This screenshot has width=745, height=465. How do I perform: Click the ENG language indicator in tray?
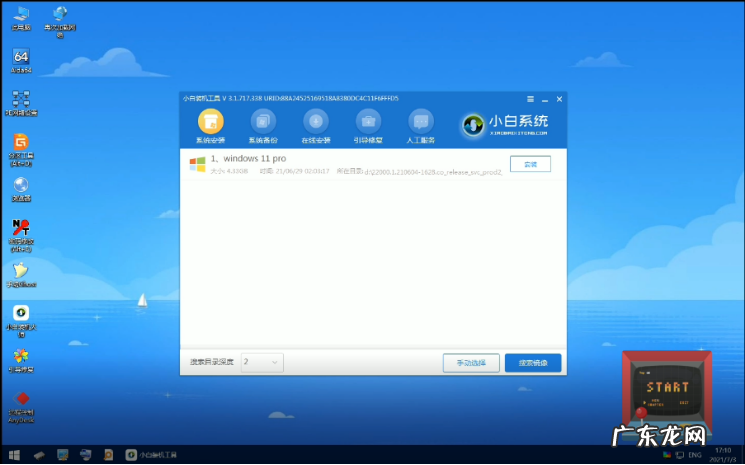click(695, 455)
